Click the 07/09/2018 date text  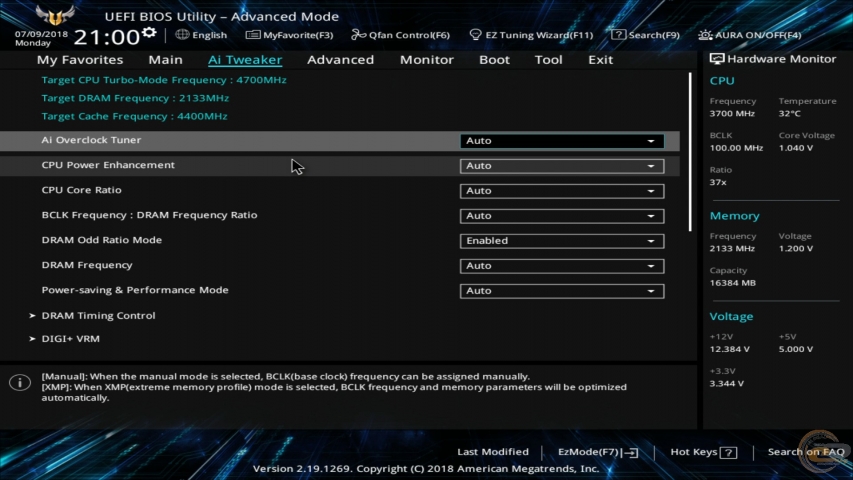41,34
